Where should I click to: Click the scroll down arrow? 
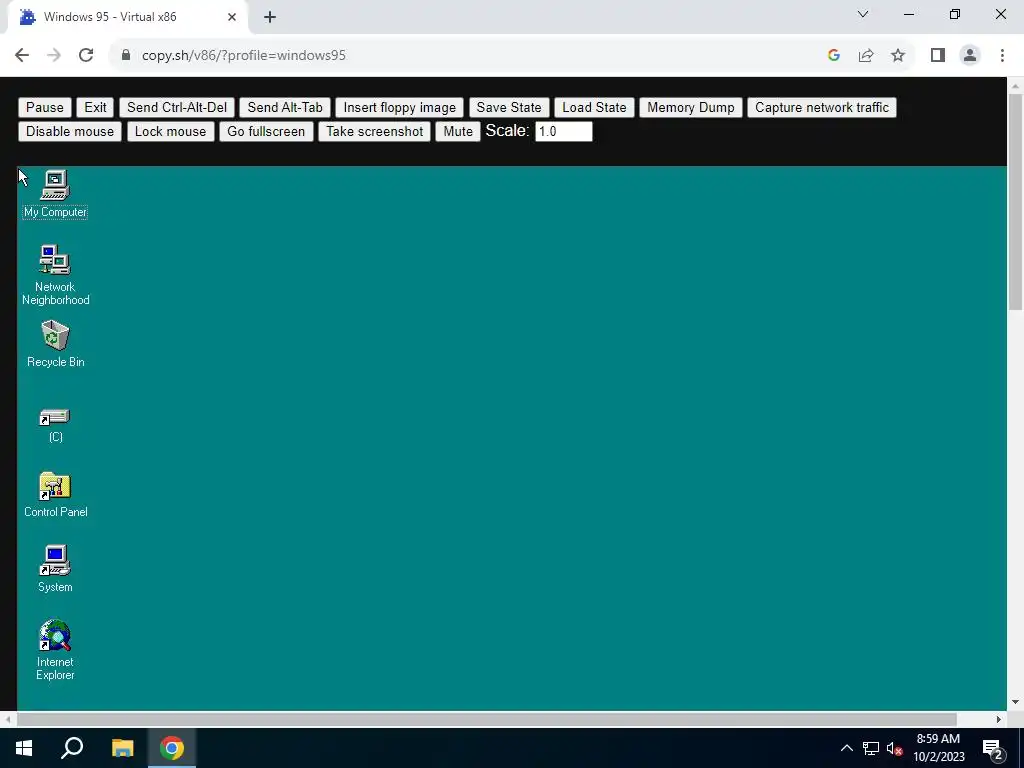coord(1016,702)
